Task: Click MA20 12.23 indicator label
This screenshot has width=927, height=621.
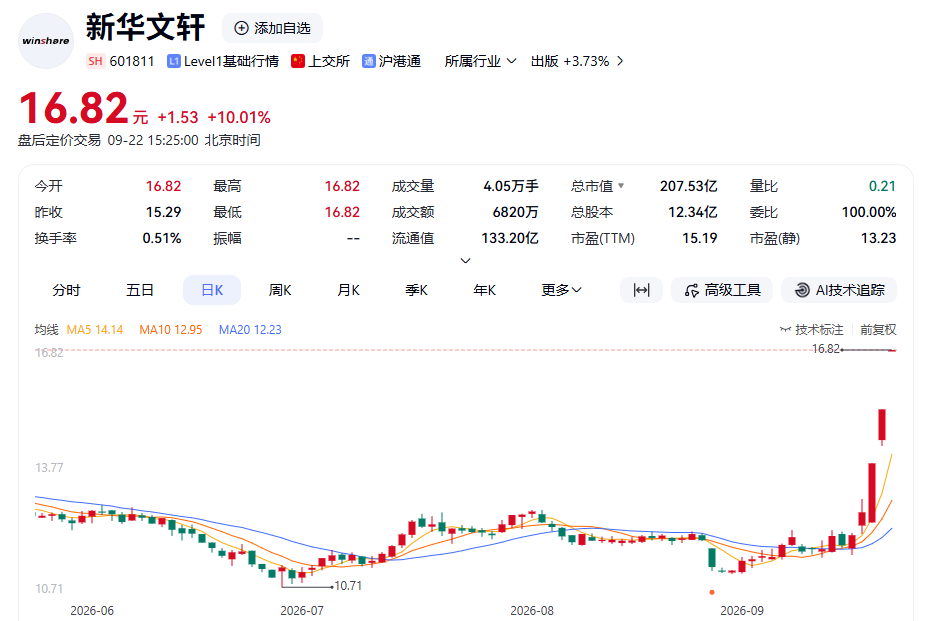Action: 250,329
